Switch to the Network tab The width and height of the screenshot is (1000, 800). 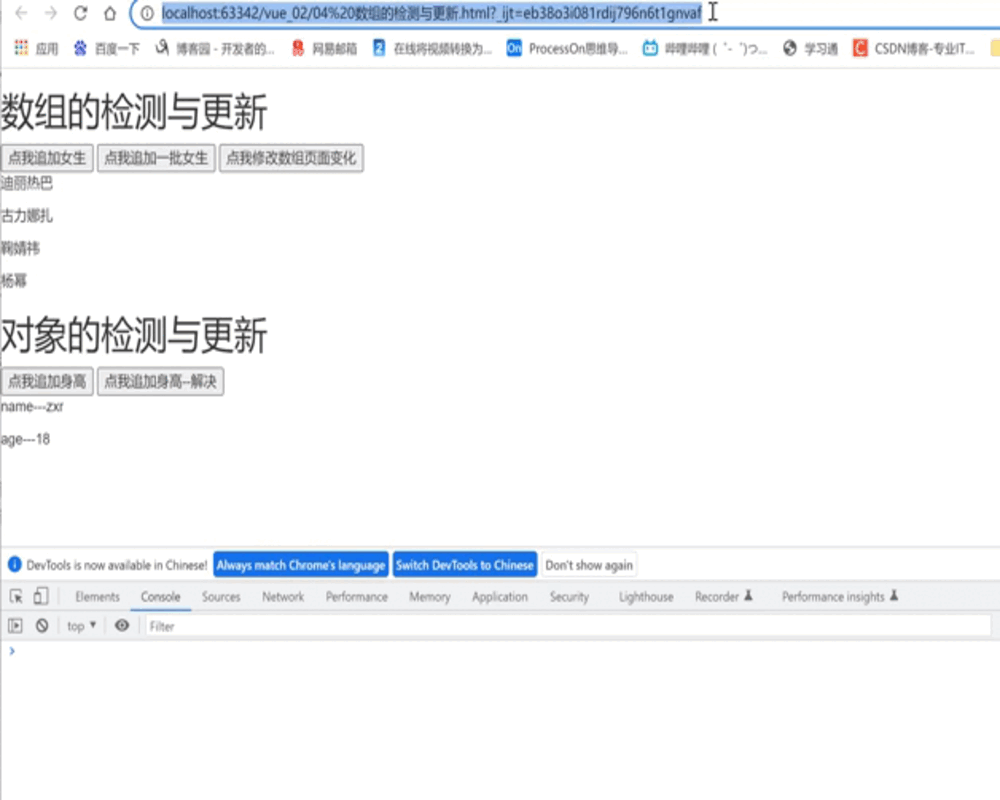pyautogui.click(x=283, y=597)
